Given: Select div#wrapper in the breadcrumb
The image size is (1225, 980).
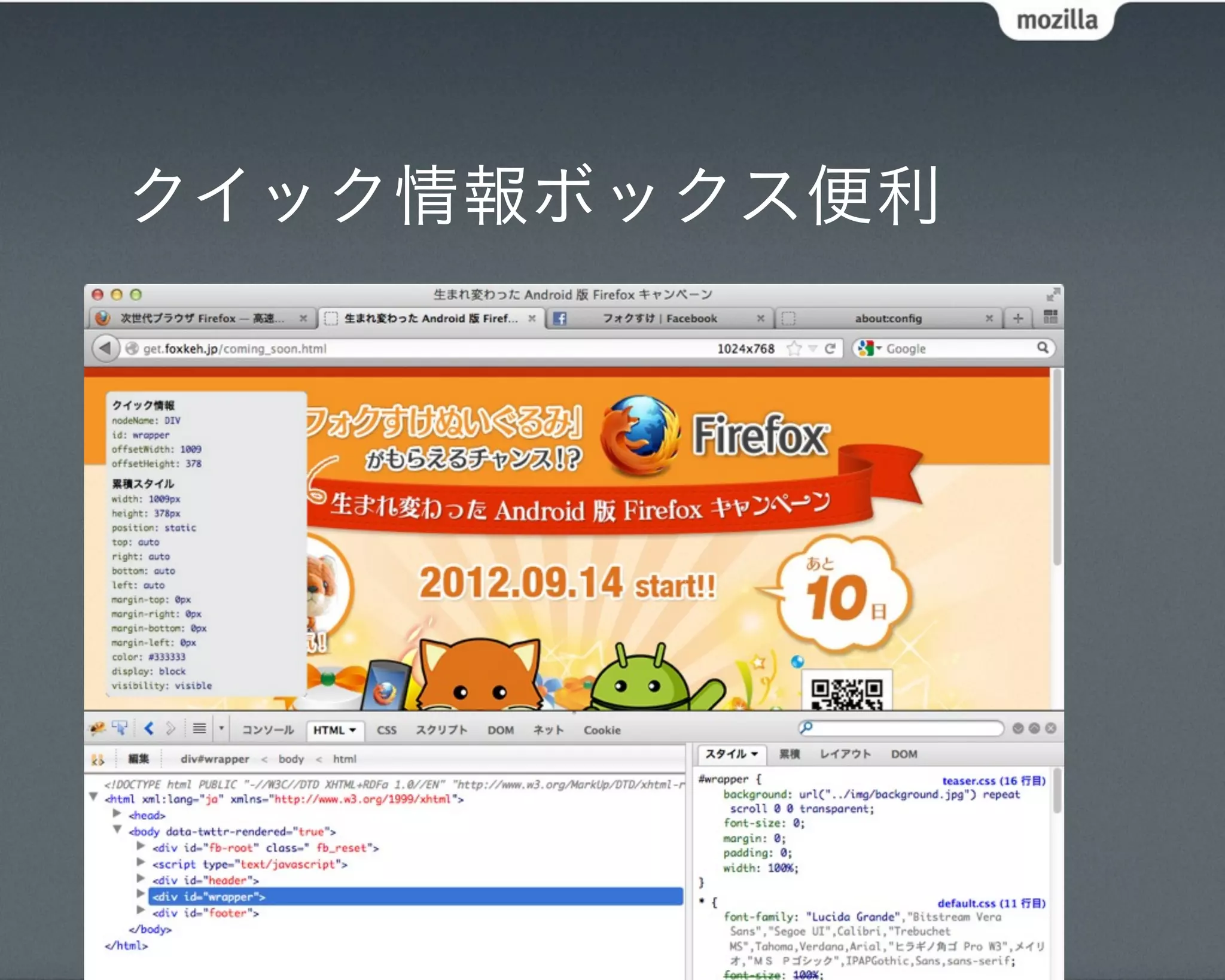Looking at the screenshot, I should click(215, 759).
